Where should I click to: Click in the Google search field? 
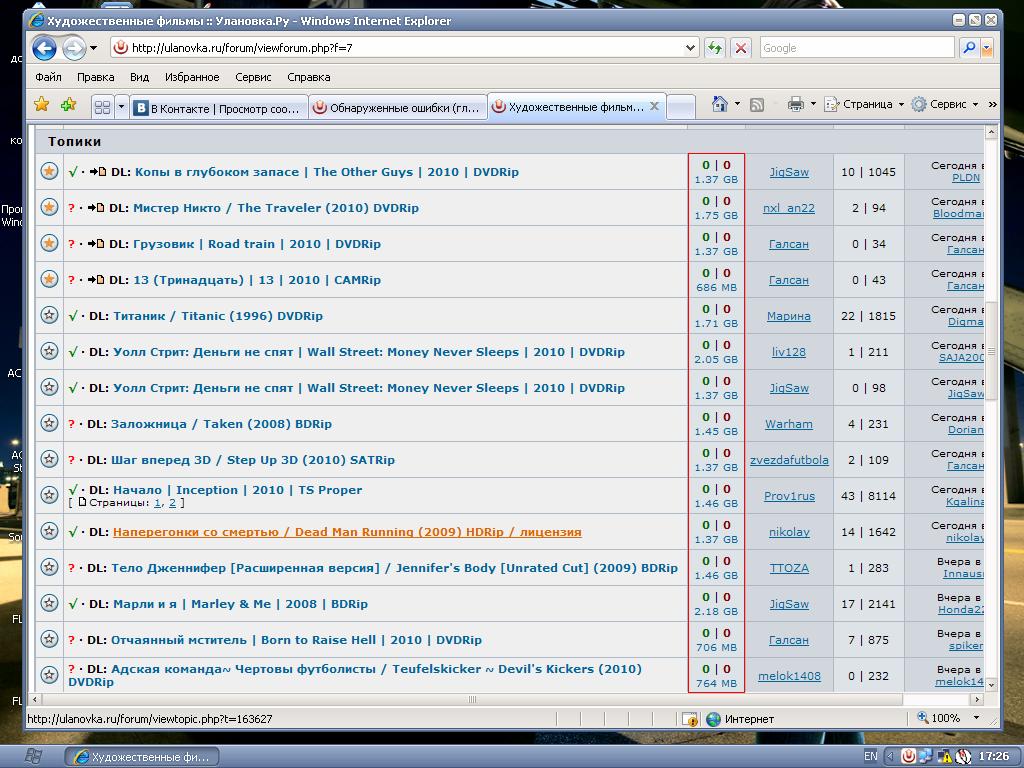click(855, 48)
